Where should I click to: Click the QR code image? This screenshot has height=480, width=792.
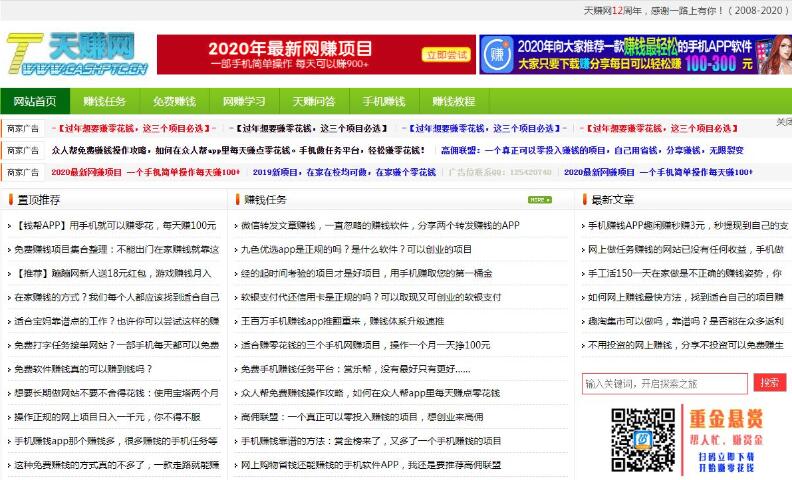tap(643, 440)
